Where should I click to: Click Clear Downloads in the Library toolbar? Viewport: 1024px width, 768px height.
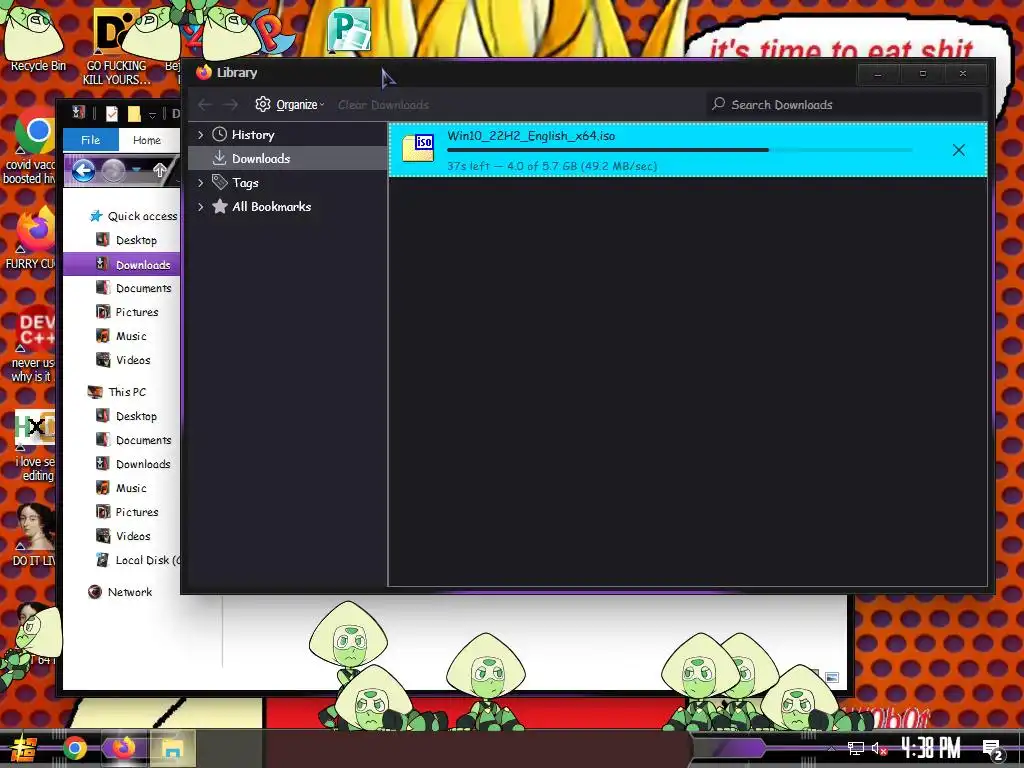[383, 105]
